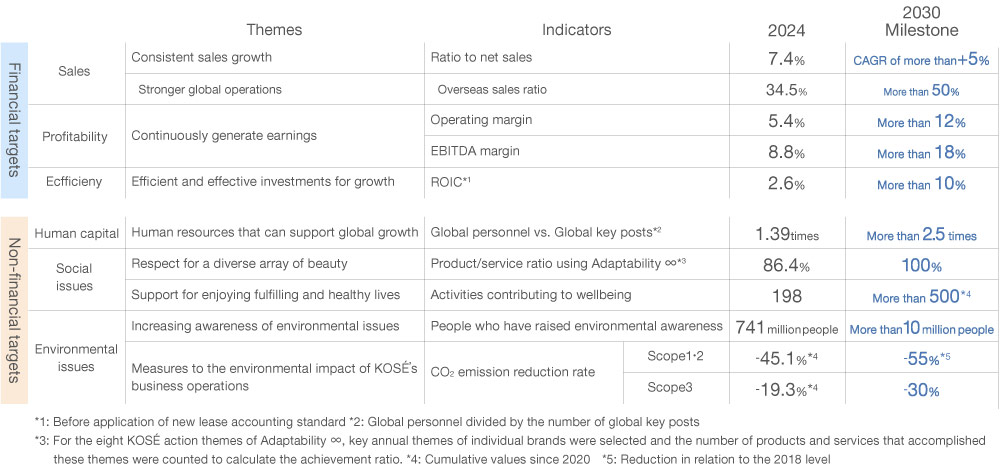The width and height of the screenshot is (1000, 473).
Task: Click the CAGR of more than +5% milestone
Action: pos(920,60)
